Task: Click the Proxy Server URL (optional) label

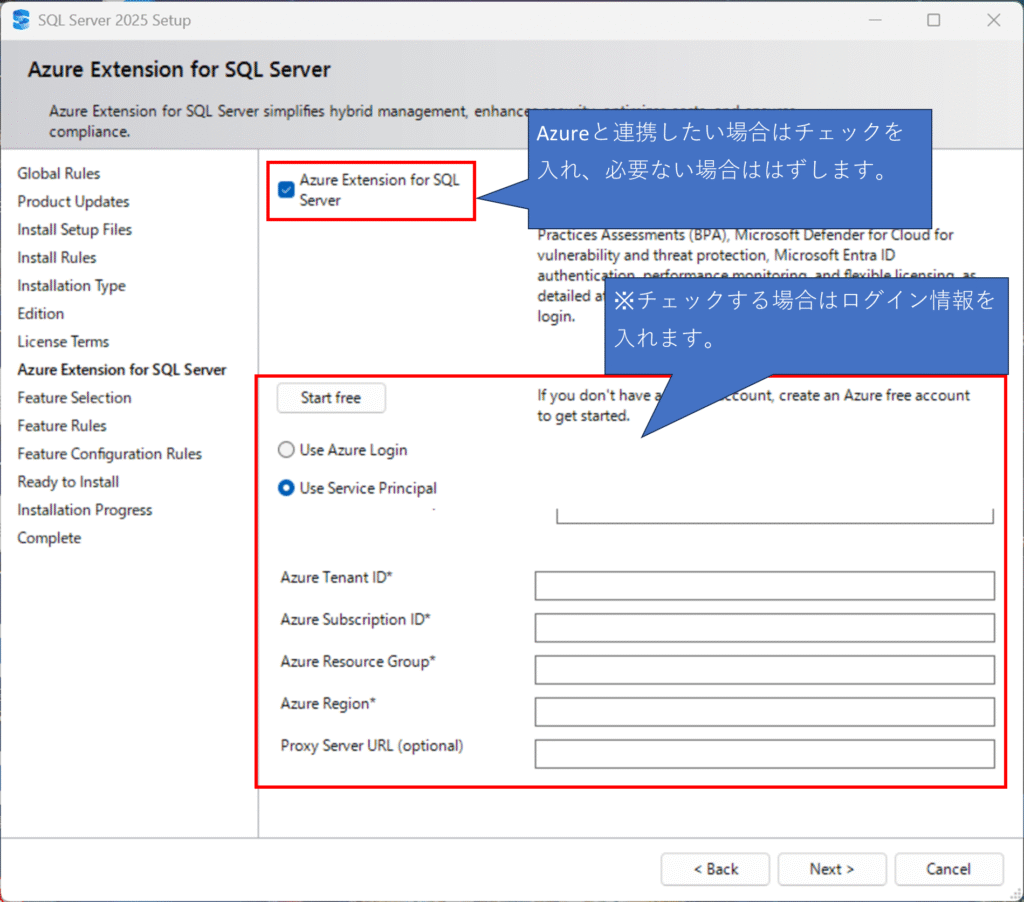Action: click(372, 746)
